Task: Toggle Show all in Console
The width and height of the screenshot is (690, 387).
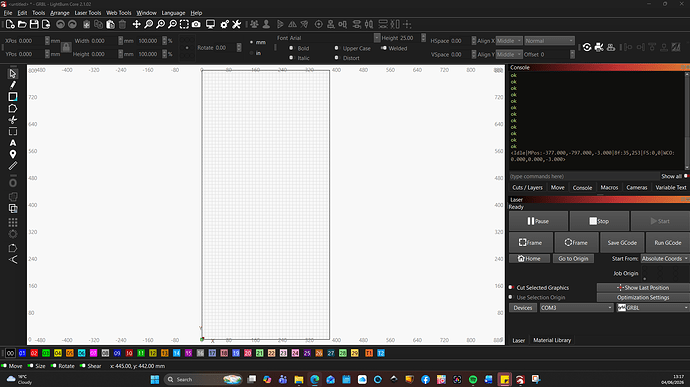Action: pos(686,176)
